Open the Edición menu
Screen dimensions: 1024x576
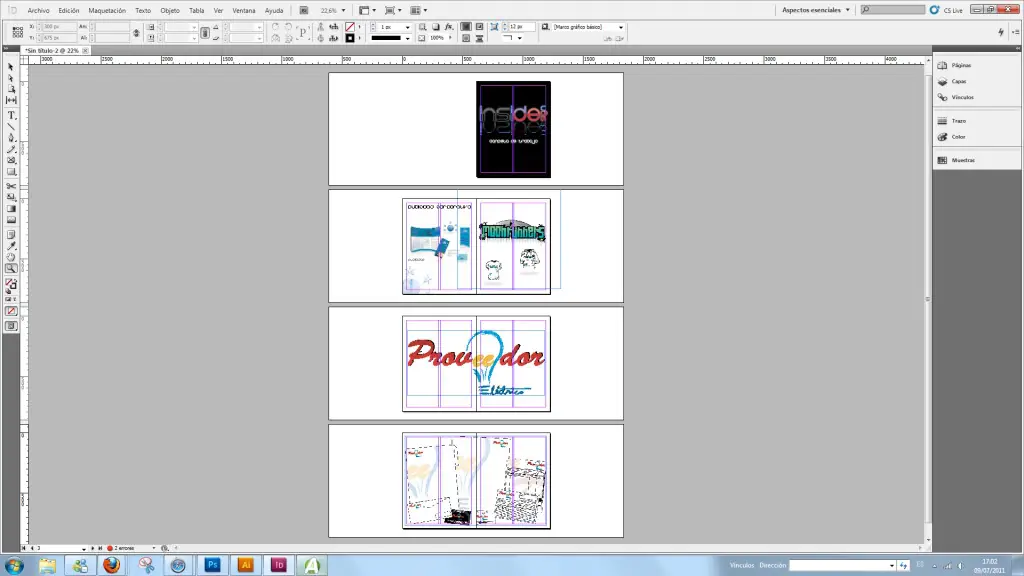tap(69, 10)
